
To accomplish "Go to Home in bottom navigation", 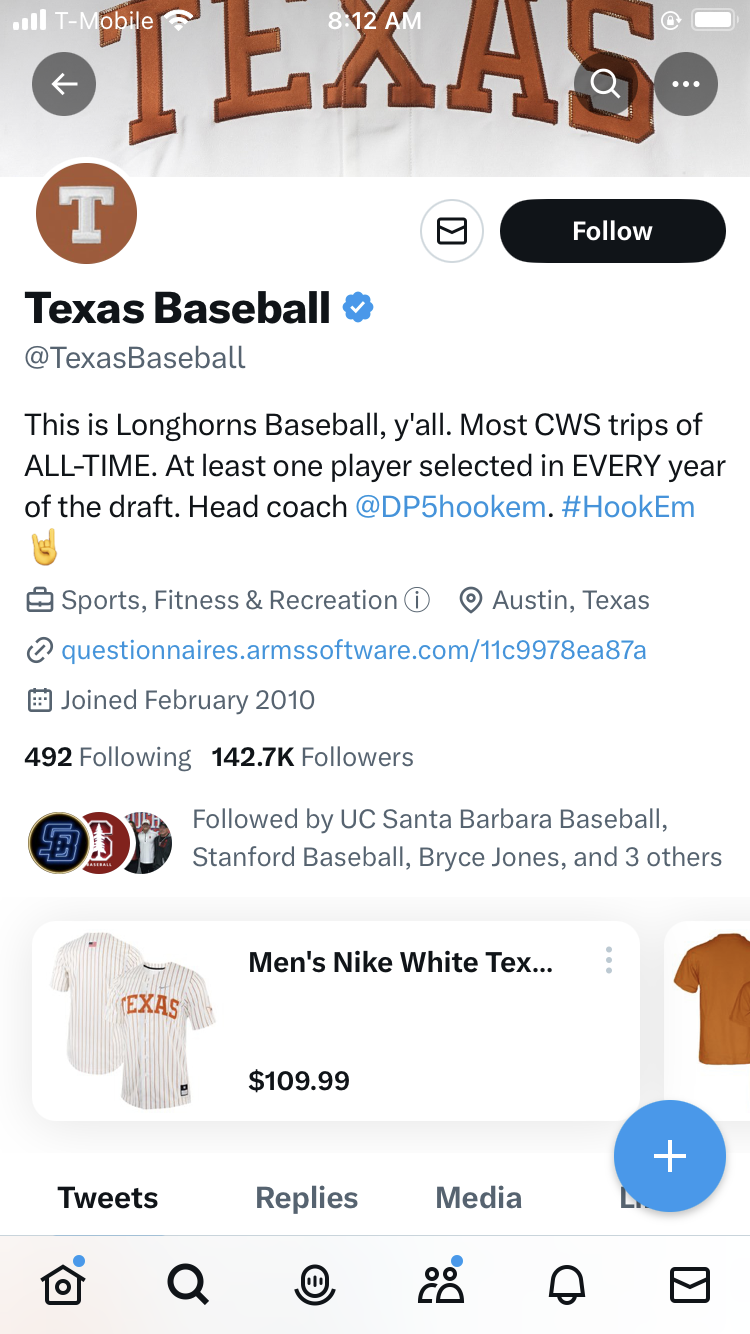I will tap(62, 1284).
